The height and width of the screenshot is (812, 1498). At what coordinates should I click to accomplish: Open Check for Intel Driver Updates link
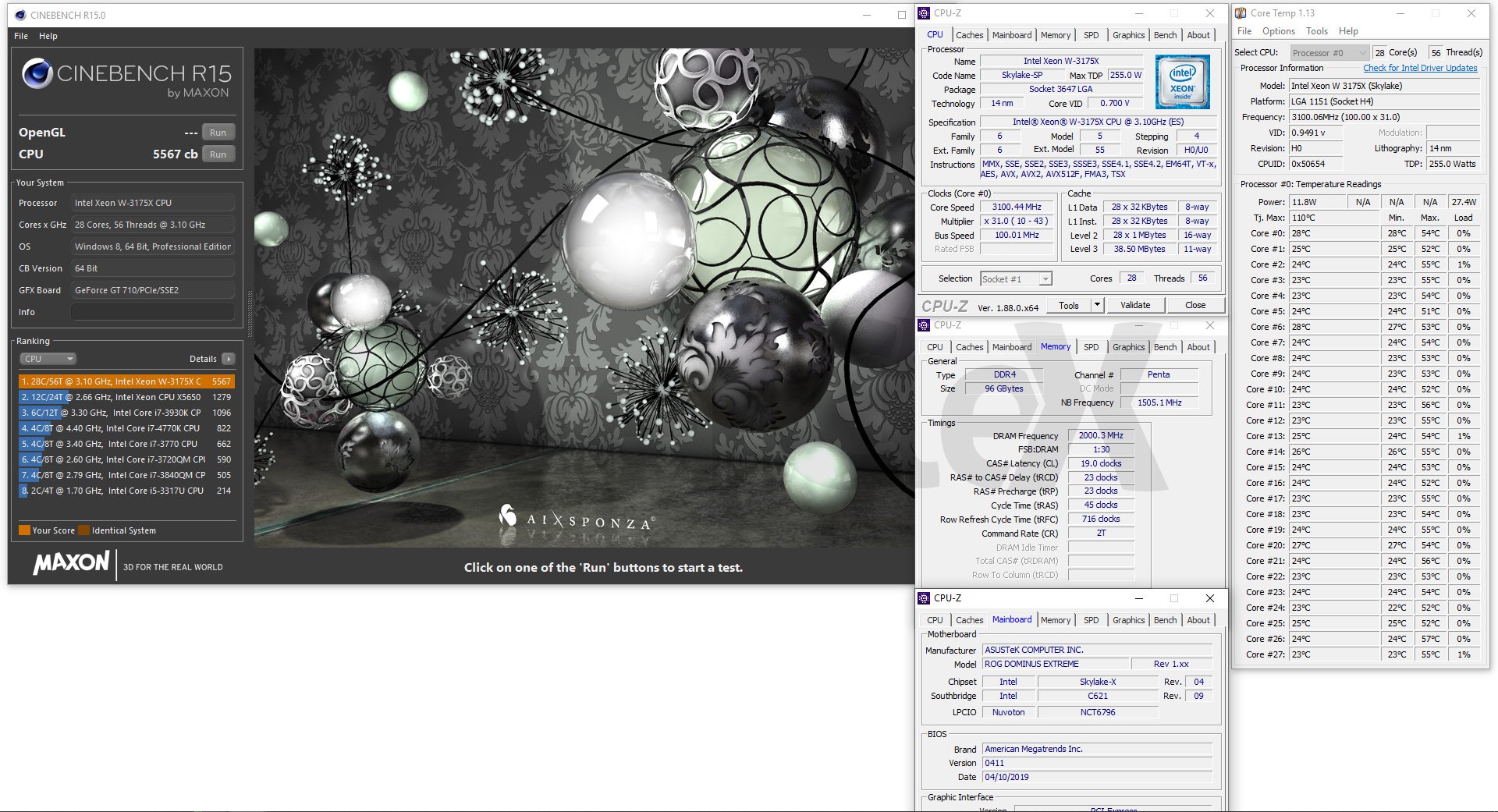pyautogui.click(x=1420, y=69)
